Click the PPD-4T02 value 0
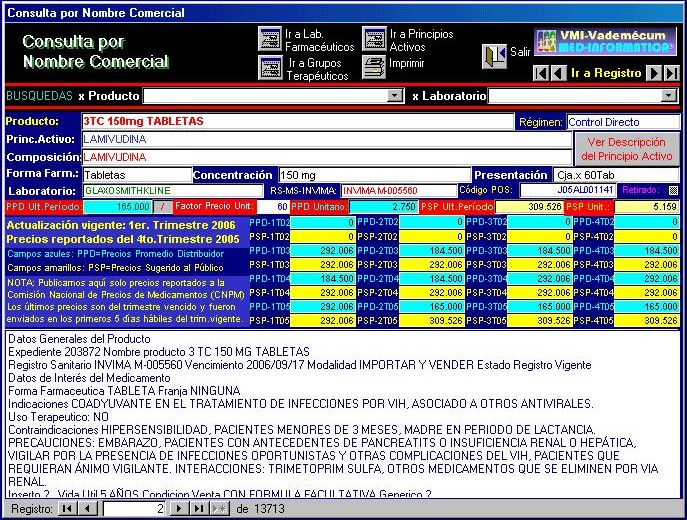This screenshot has height=520, width=687. pyautogui.click(x=647, y=222)
